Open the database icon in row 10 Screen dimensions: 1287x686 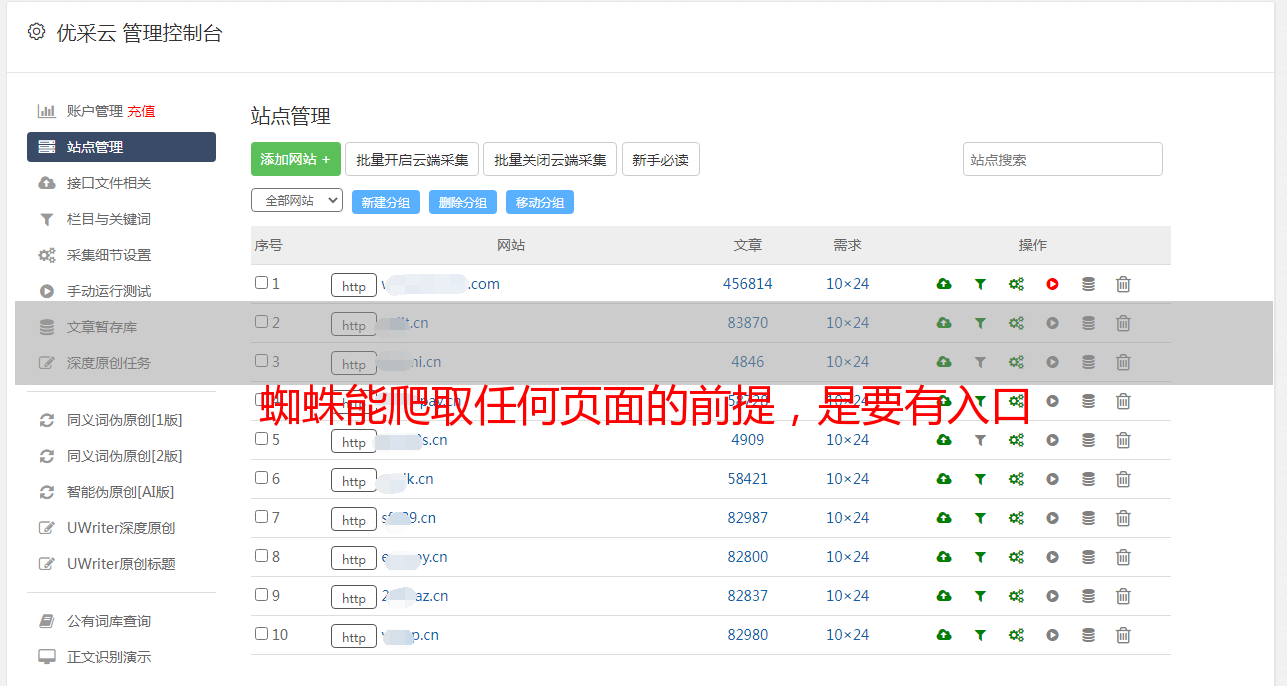(x=1088, y=635)
